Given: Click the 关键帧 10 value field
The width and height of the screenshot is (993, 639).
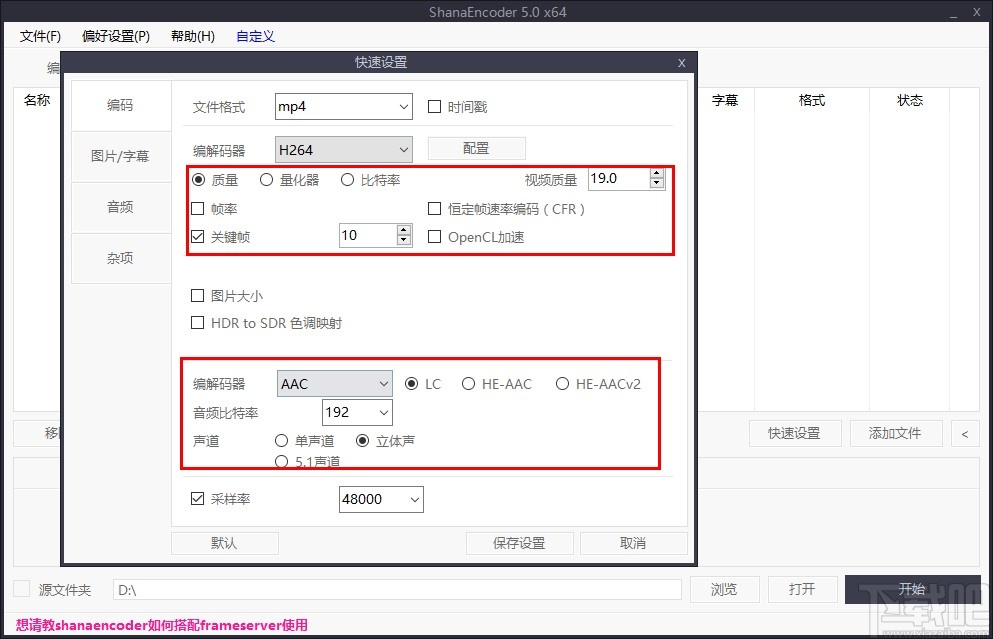Looking at the screenshot, I should 368,236.
